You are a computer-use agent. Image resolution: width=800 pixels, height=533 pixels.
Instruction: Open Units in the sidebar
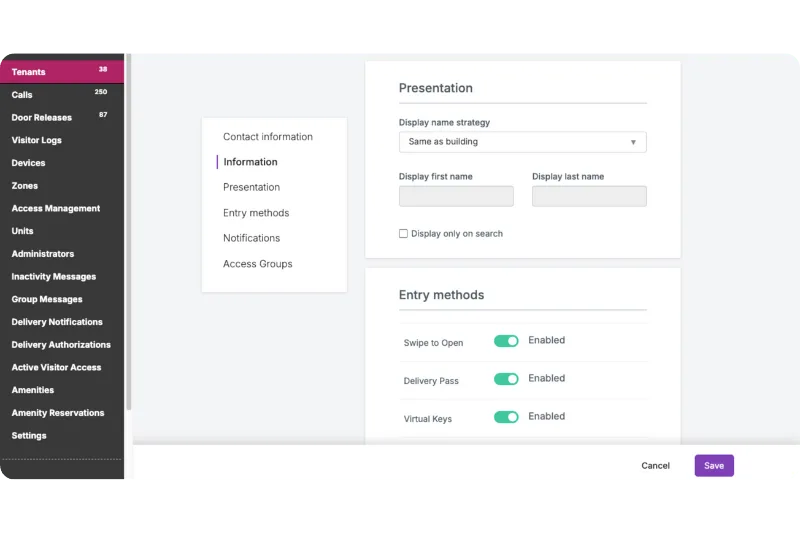pyautogui.click(x=22, y=231)
